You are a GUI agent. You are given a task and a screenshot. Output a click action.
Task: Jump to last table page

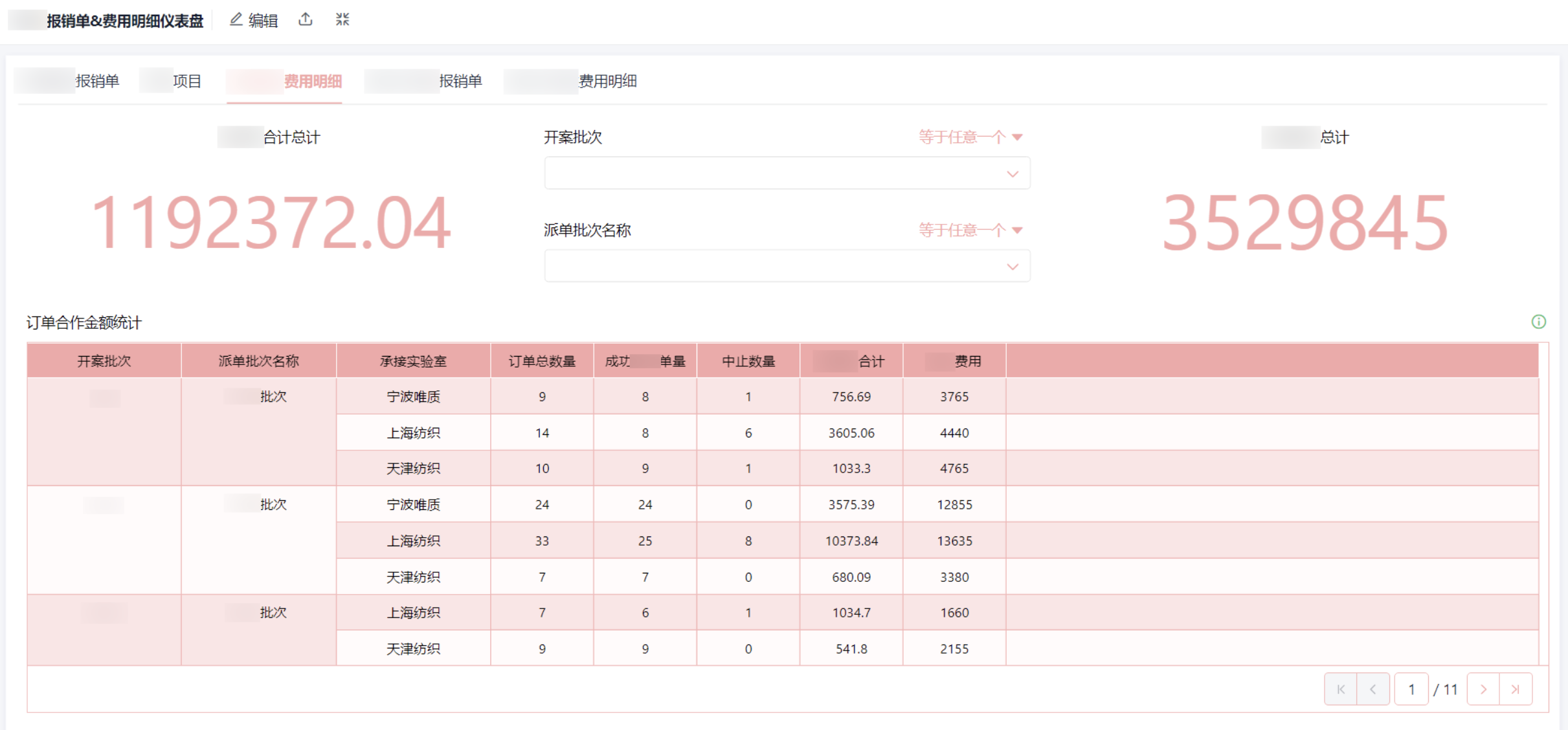(x=1515, y=689)
